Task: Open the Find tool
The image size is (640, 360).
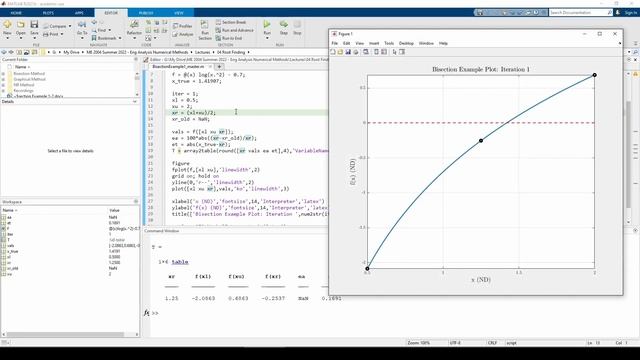Action: (x=101, y=30)
